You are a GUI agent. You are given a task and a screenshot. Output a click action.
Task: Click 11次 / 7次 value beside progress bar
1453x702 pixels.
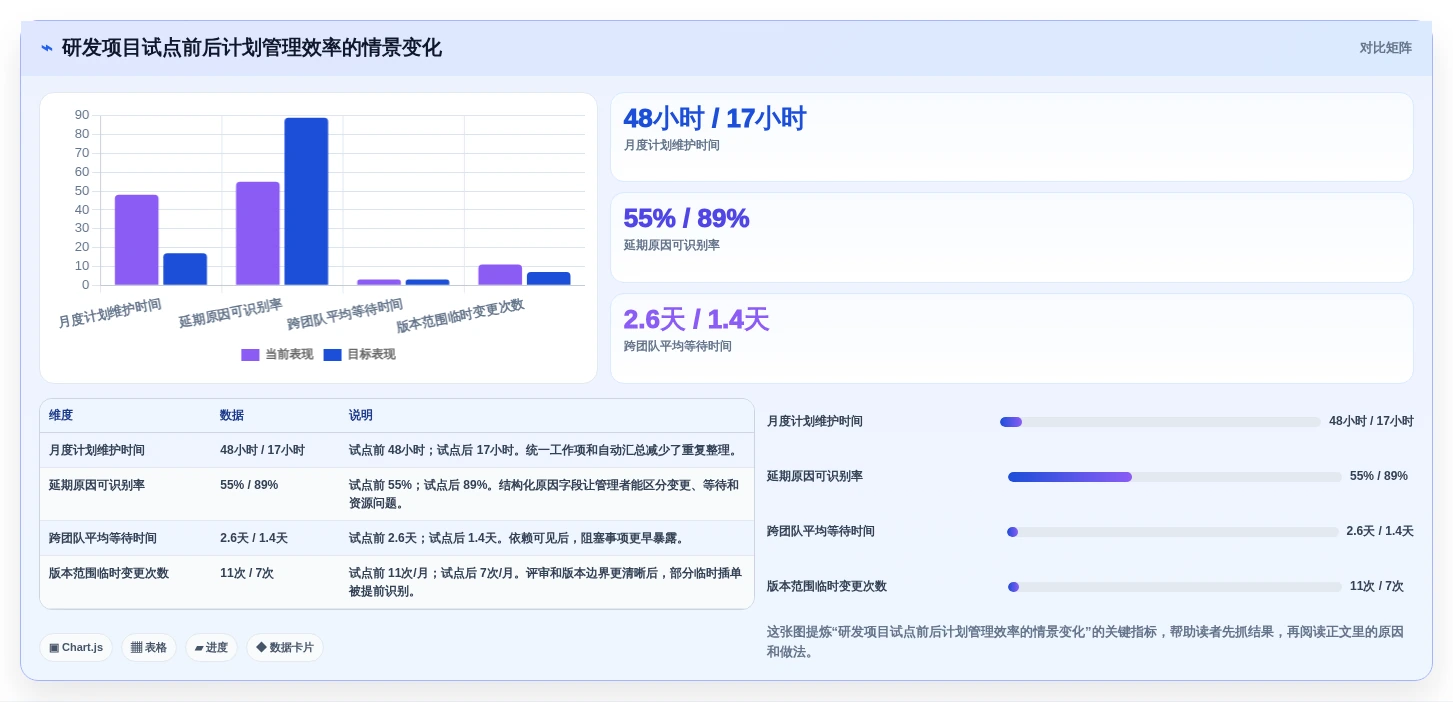pyautogui.click(x=1376, y=587)
